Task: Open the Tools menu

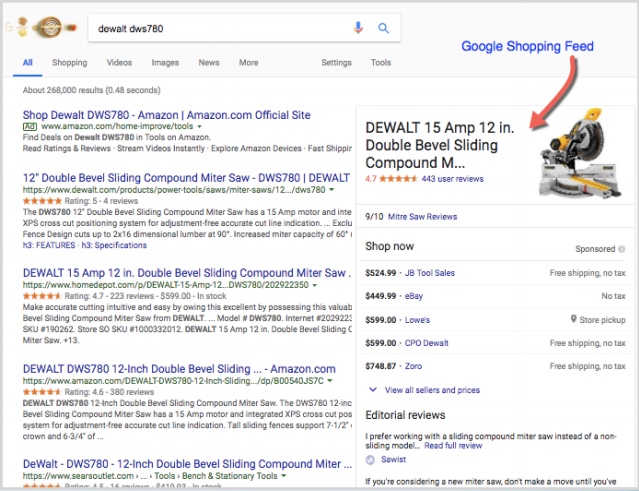Action: click(381, 62)
